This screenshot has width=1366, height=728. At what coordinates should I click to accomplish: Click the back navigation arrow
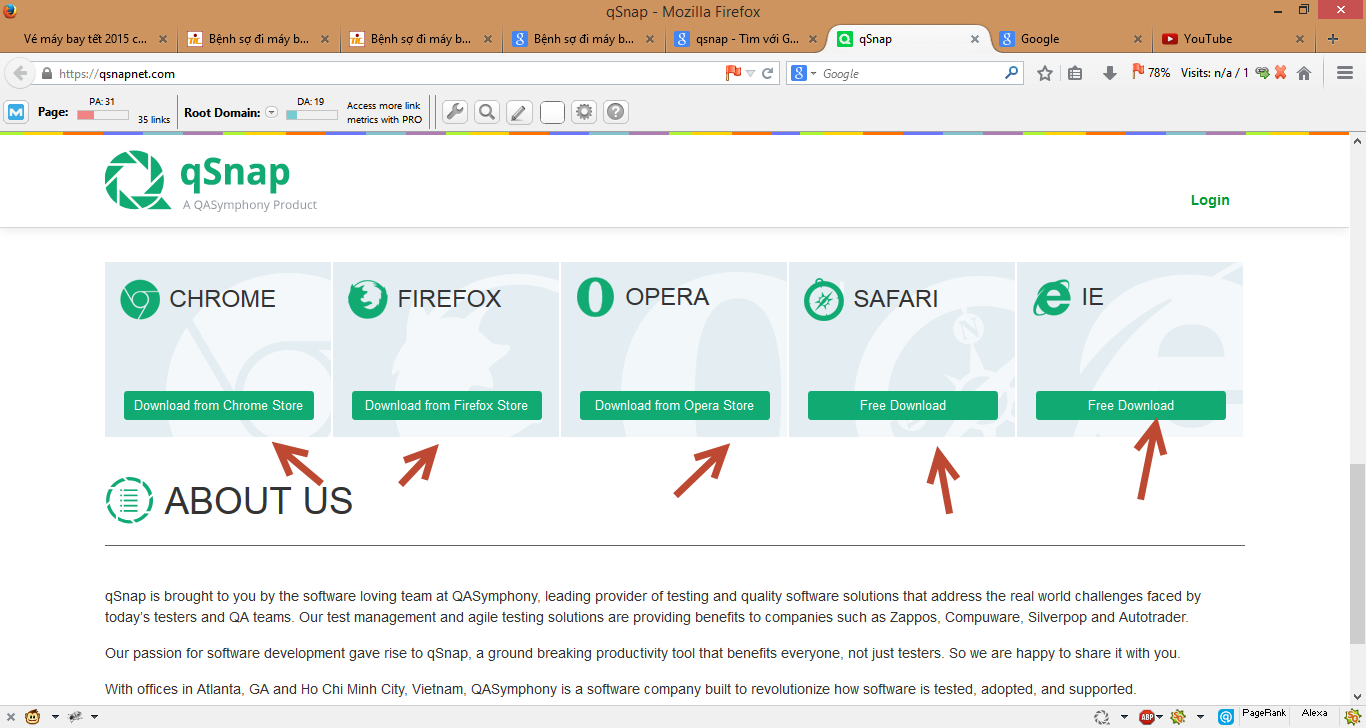(20, 73)
